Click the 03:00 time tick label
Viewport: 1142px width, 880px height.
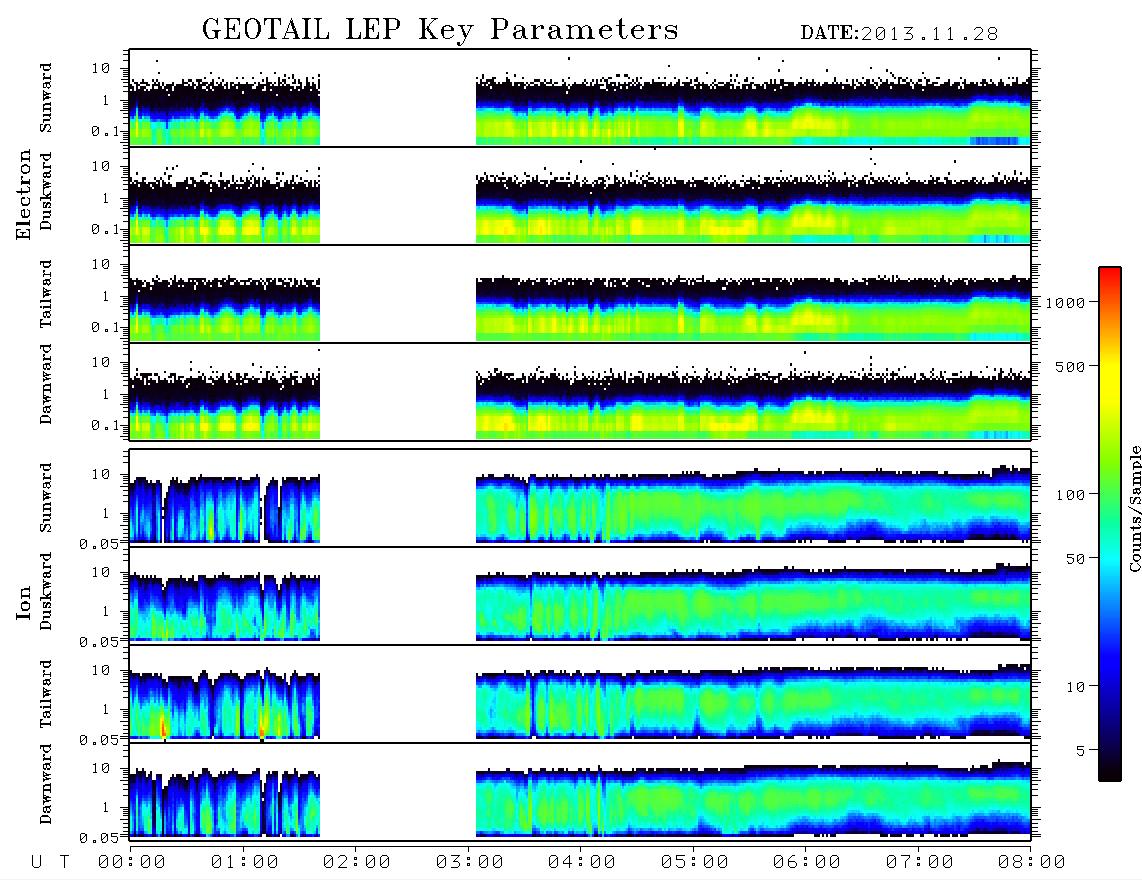[x=470, y=863]
